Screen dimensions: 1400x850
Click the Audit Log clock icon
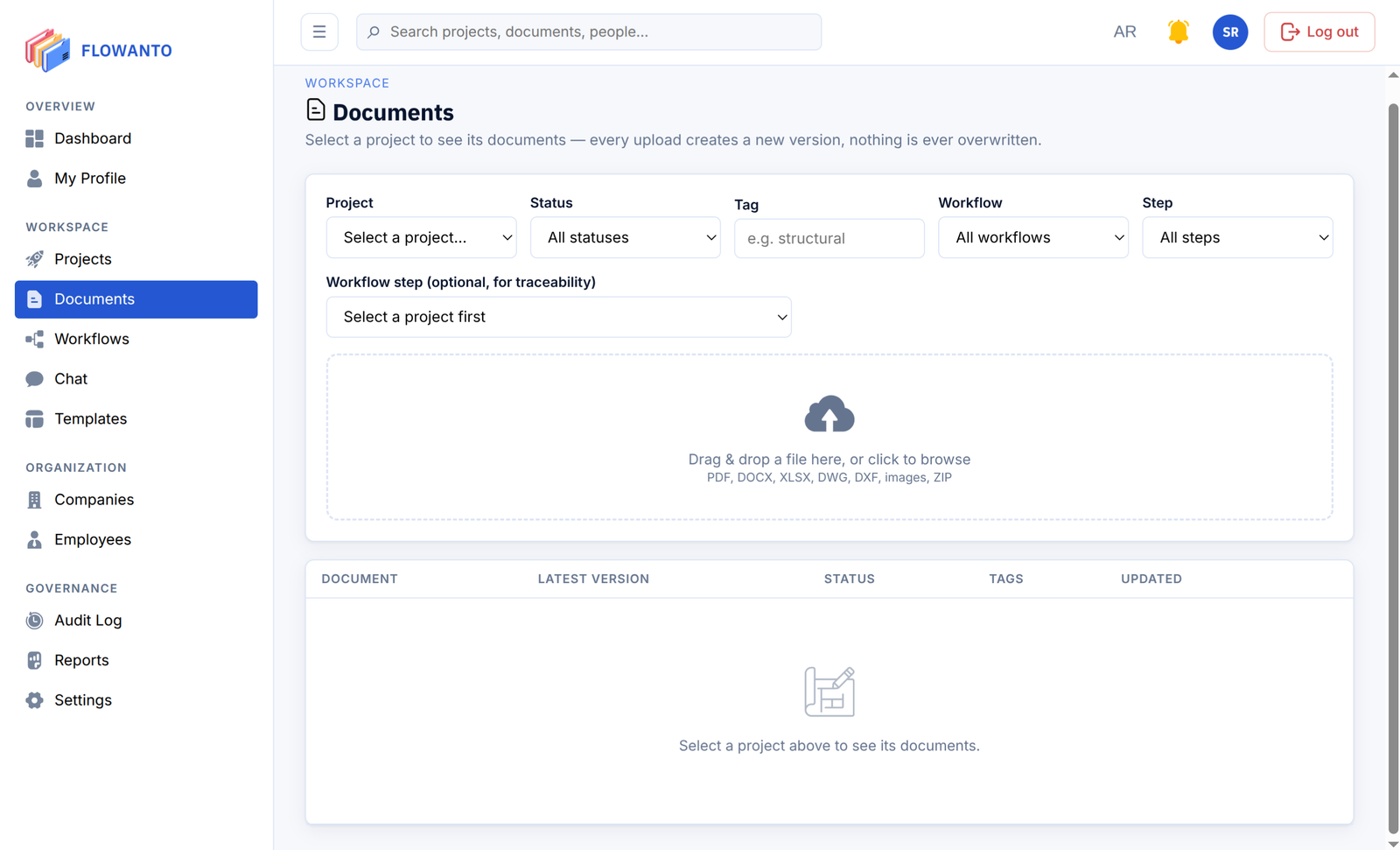pyautogui.click(x=34, y=621)
